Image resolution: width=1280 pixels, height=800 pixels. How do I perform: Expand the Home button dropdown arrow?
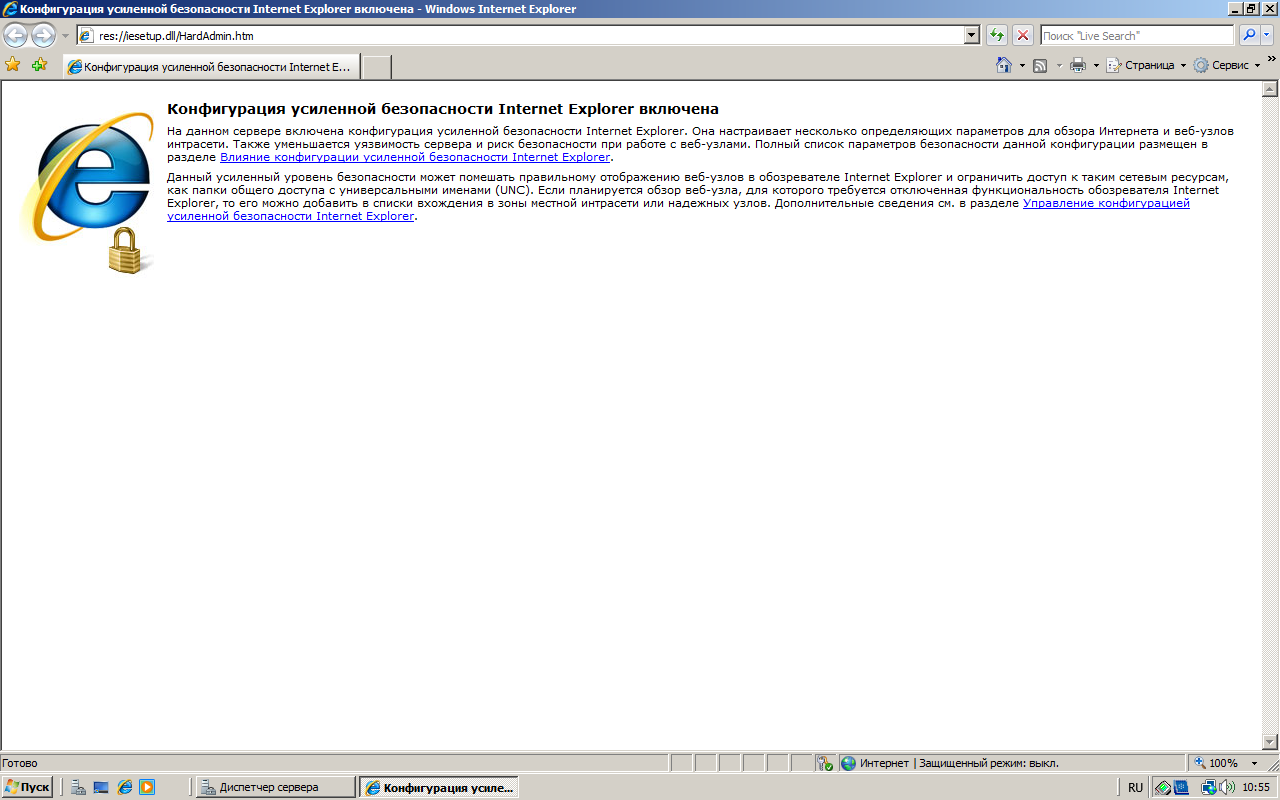(x=1022, y=66)
